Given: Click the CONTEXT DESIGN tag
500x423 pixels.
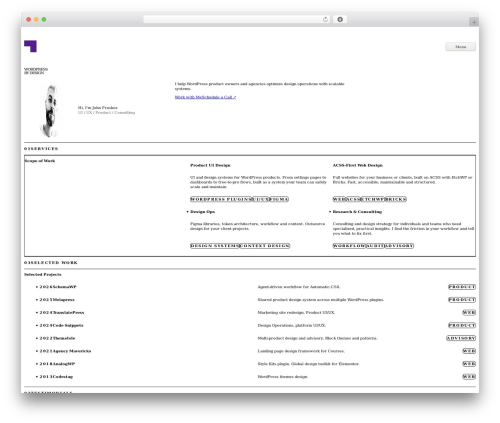Looking at the screenshot, I should point(265,246).
